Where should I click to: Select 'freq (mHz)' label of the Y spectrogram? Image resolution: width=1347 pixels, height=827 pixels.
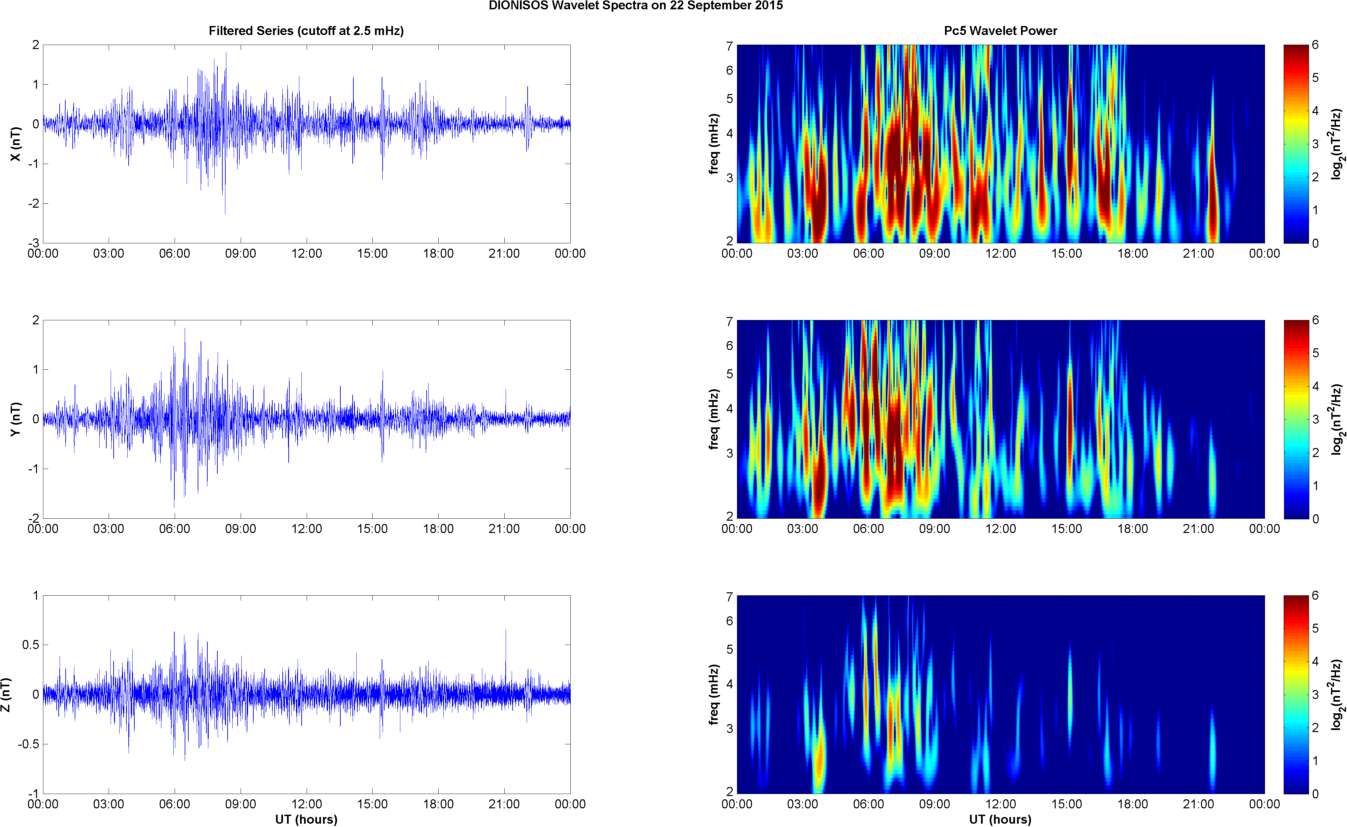(714, 419)
